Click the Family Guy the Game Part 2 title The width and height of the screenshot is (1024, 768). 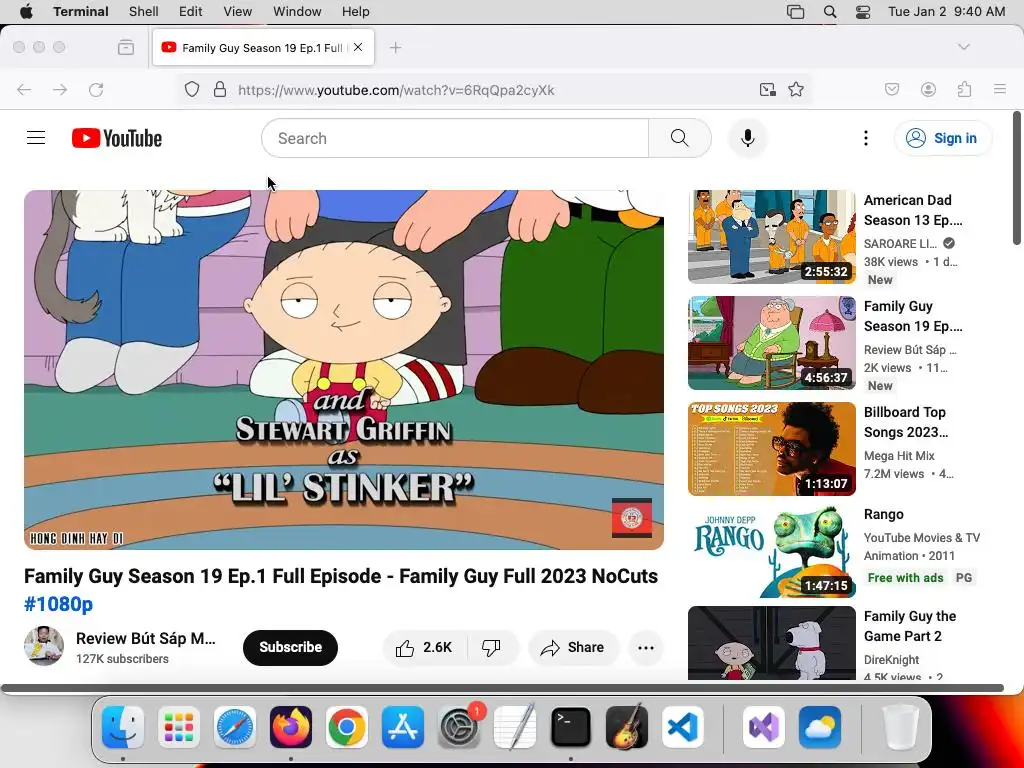pyautogui.click(x=910, y=626)
